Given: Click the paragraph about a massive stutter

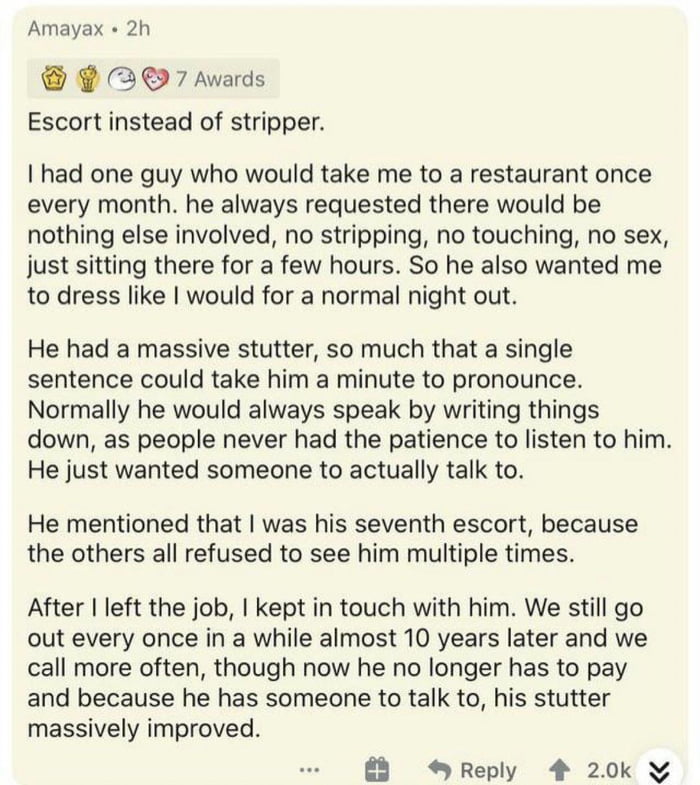Looking at the screenshot, I should click(349, 410).
